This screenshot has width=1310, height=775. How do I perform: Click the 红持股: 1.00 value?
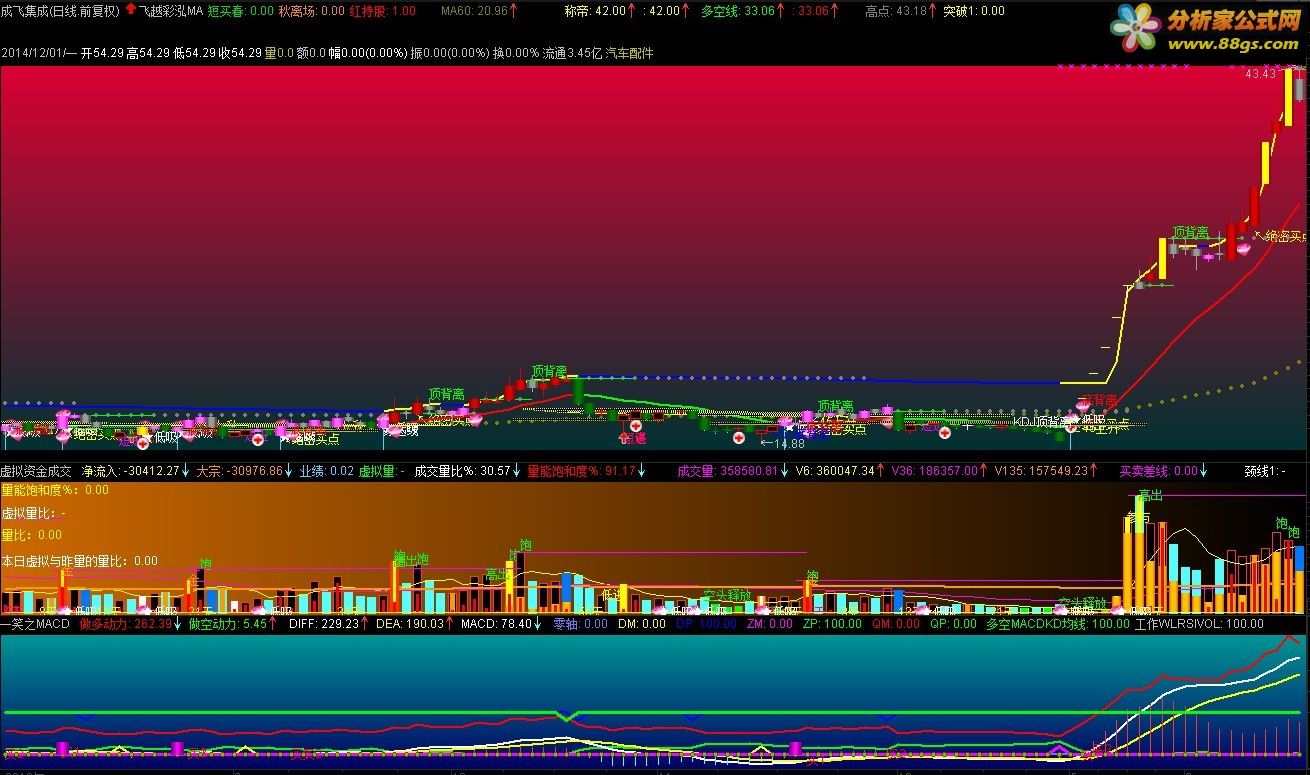pyautogui.click(x=382, y=11)
